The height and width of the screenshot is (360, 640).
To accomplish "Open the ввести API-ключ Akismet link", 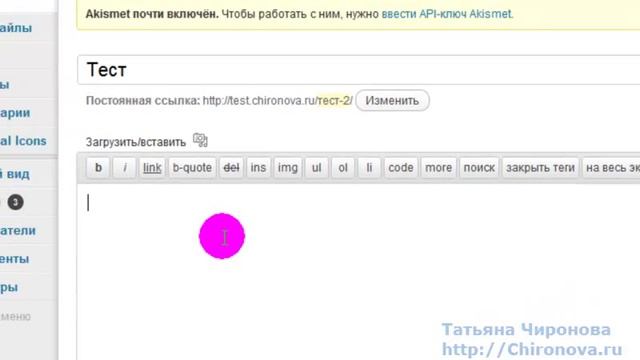I will click(447, 14).
